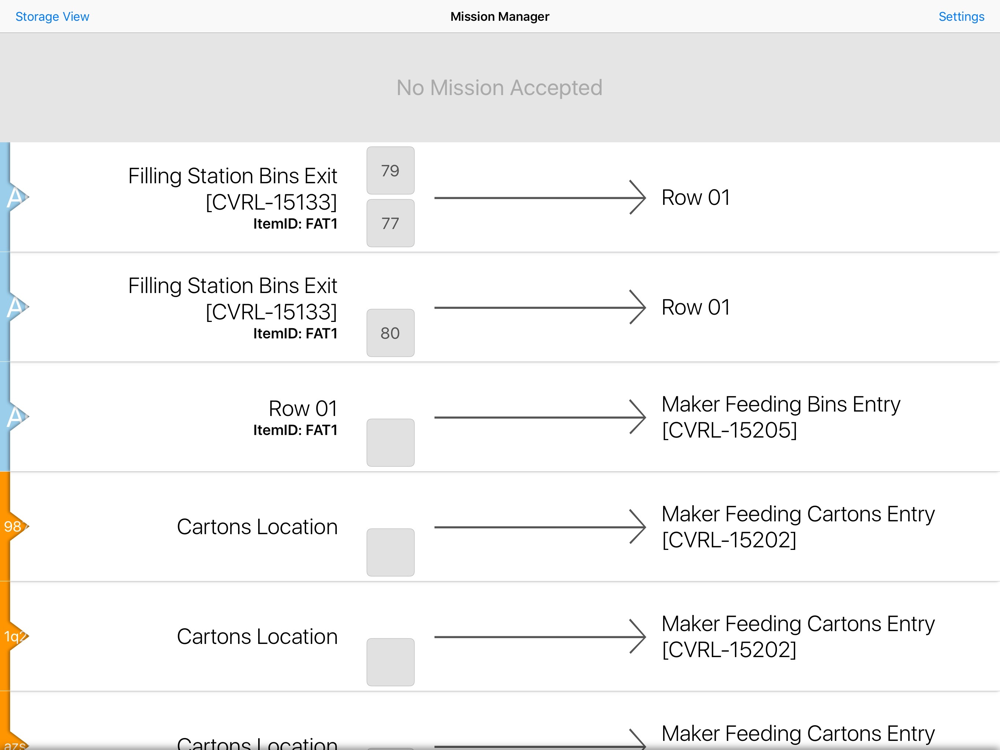
Task: Tap the No Mission Accepted banner
Action: (x=499, y=88)
